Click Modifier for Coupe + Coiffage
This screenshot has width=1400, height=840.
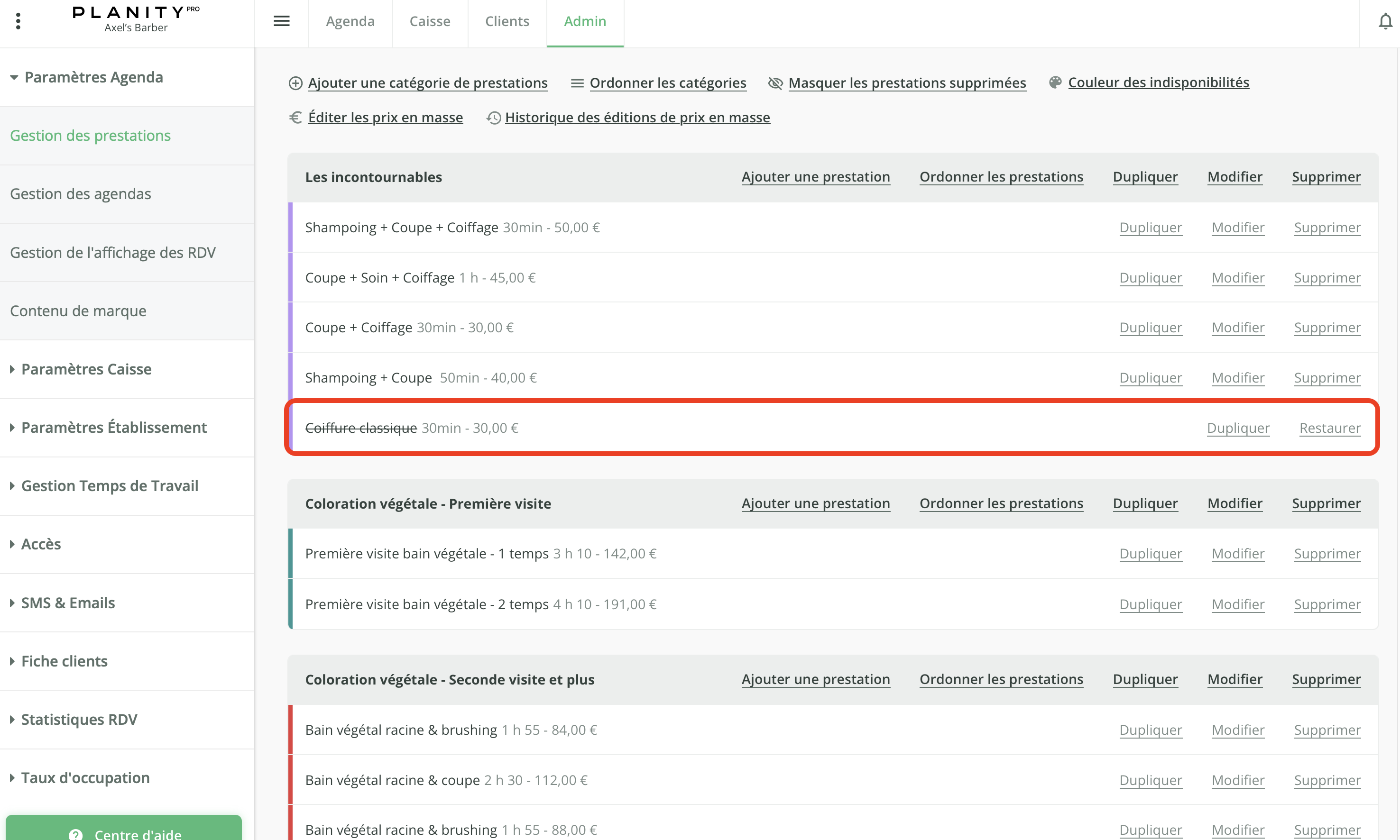pyautogui.click(x=1237, y=328)
